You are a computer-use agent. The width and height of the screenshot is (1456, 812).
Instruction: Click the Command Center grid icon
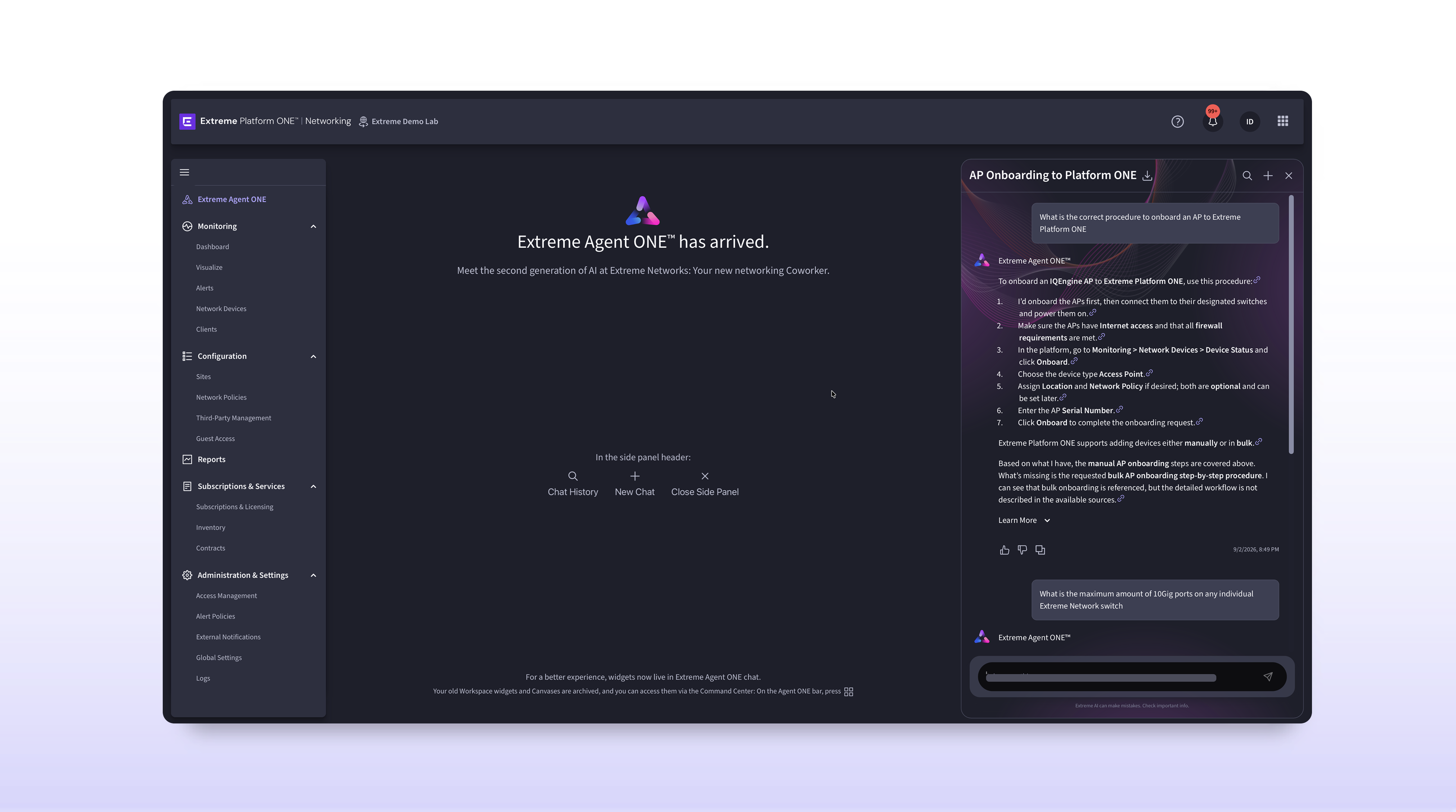click(x=848, y=692)
